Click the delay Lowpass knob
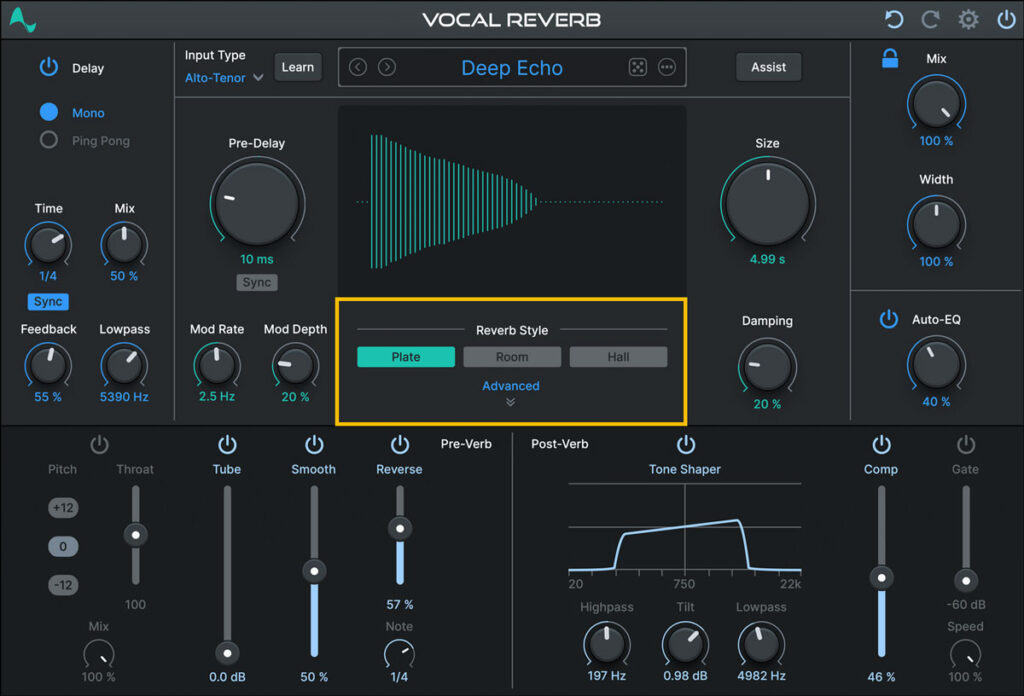This screenshot has height=696, width=1024. [x=124, y=365]
